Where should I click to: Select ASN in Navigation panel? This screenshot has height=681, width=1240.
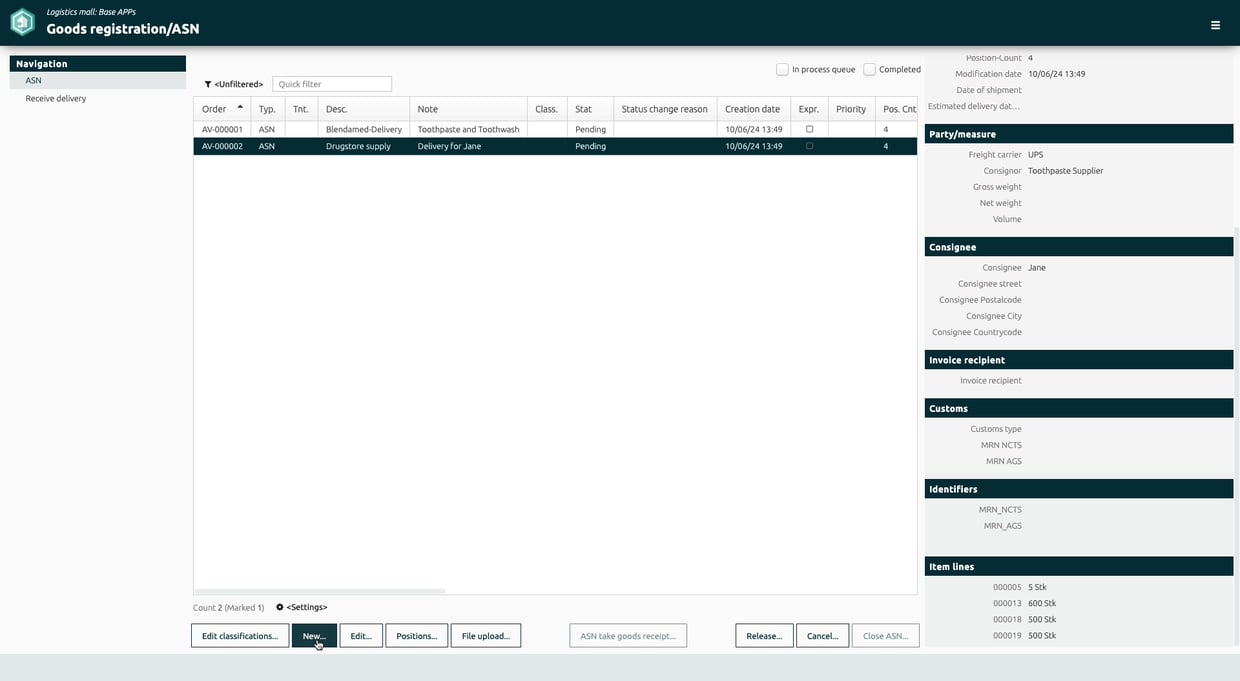point(98,80)
